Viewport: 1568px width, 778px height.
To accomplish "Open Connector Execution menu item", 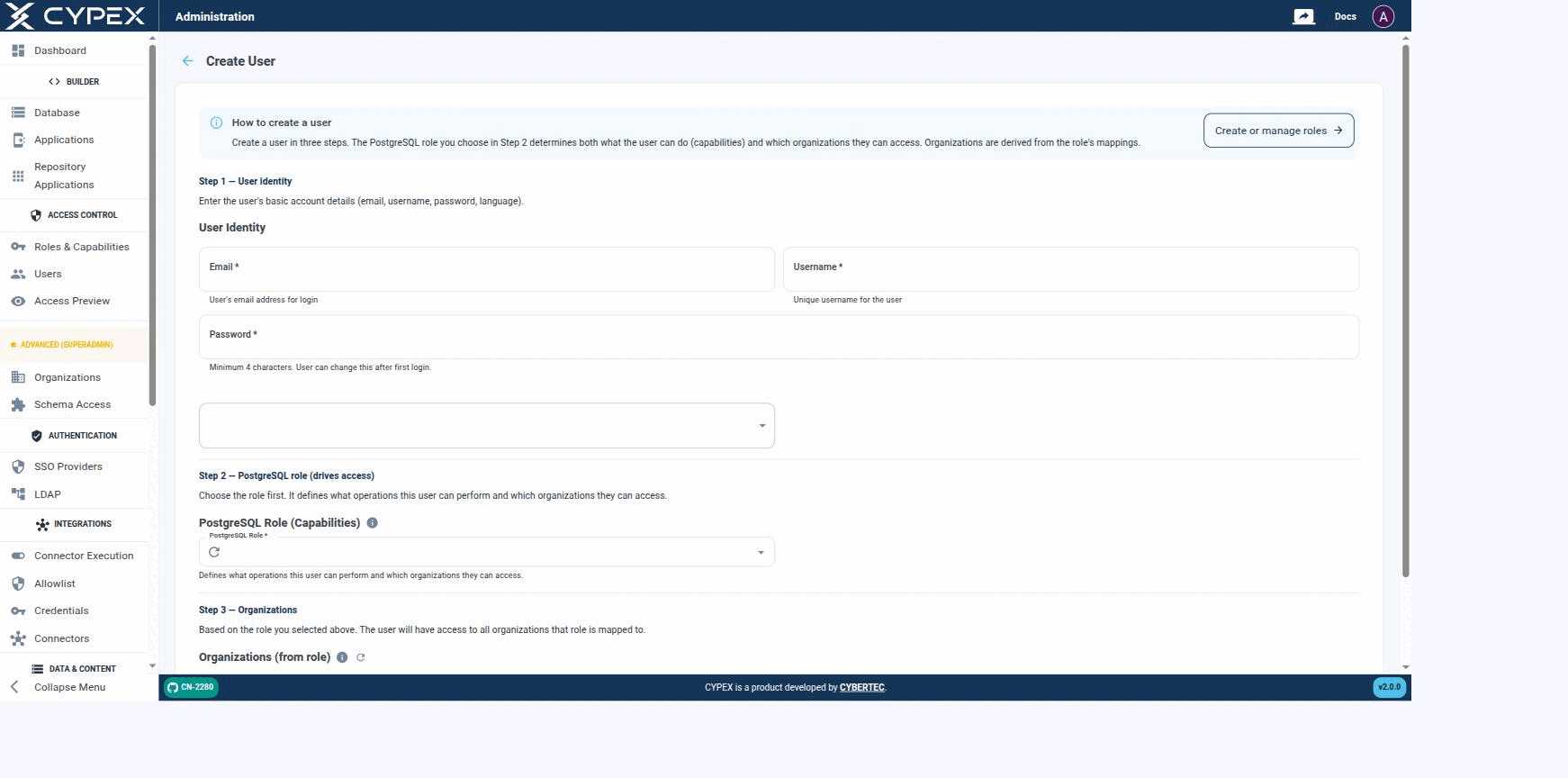I will (x=76, y=556).
